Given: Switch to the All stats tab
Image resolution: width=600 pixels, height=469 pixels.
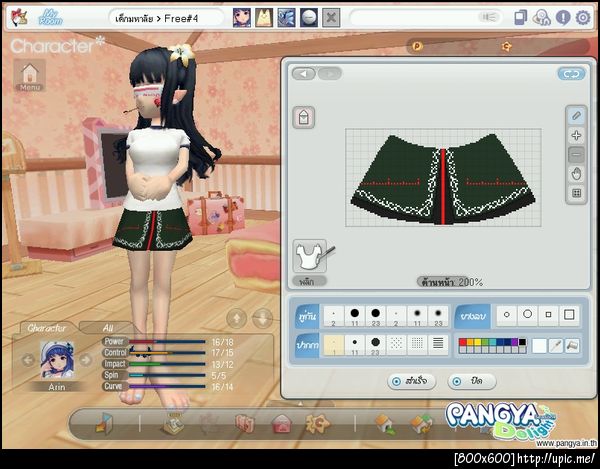Looking at the screenshot, I should [108, 328].
